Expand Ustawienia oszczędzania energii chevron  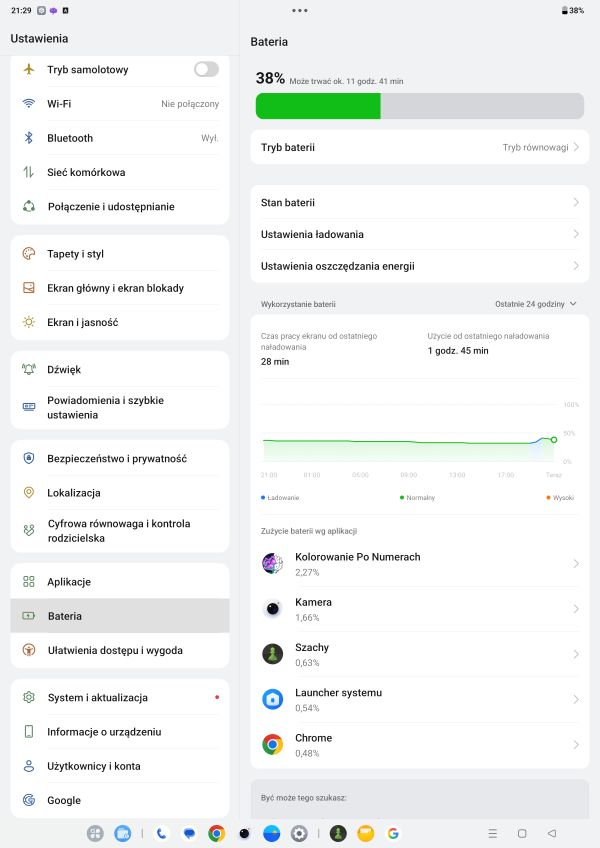point(576,267)
